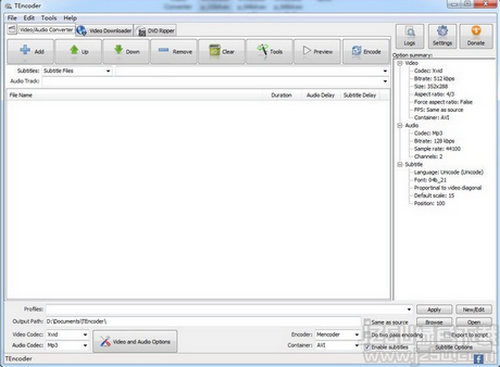Open the Profiles dropdown
This screenshot has width=500, height=367.
(x=229, y=309)
